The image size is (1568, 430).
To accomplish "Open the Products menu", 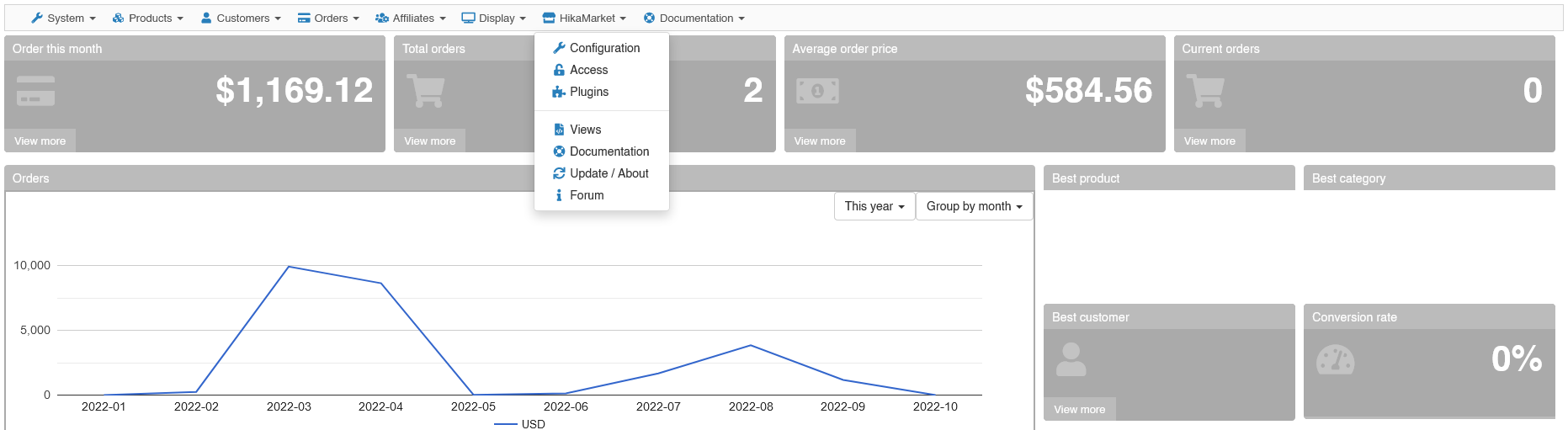I will (148, 18).
